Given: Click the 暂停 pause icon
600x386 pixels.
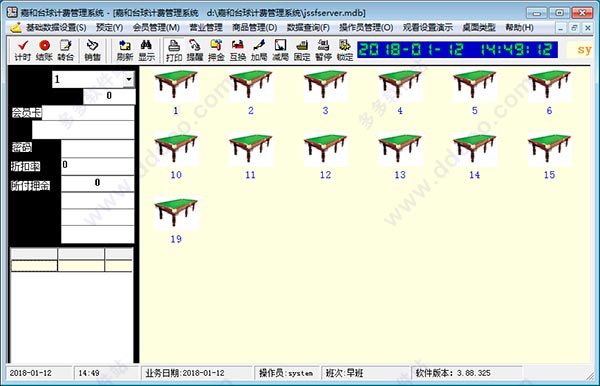Looking at the screenshot, I should (x=323, y=50).
